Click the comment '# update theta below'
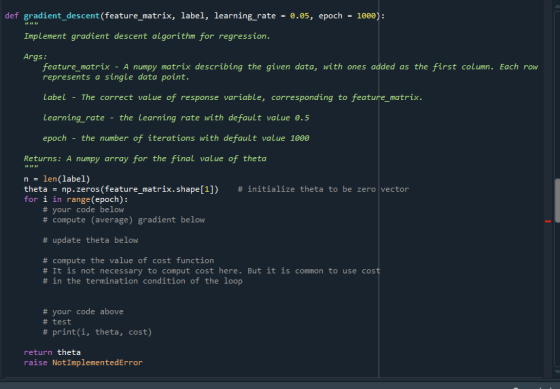This screenshot has width=560, height=389. click(x=90, y=240)
